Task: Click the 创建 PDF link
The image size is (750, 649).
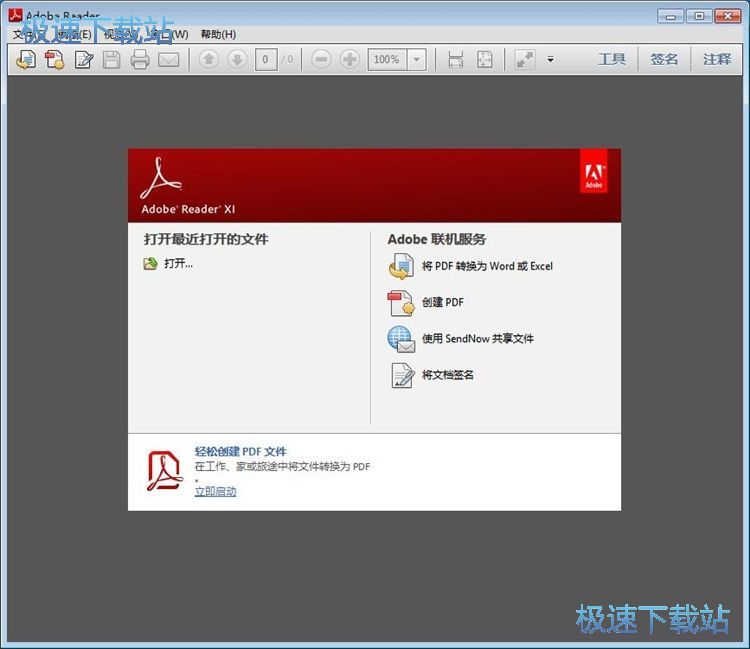Action: tap(442, 302)
